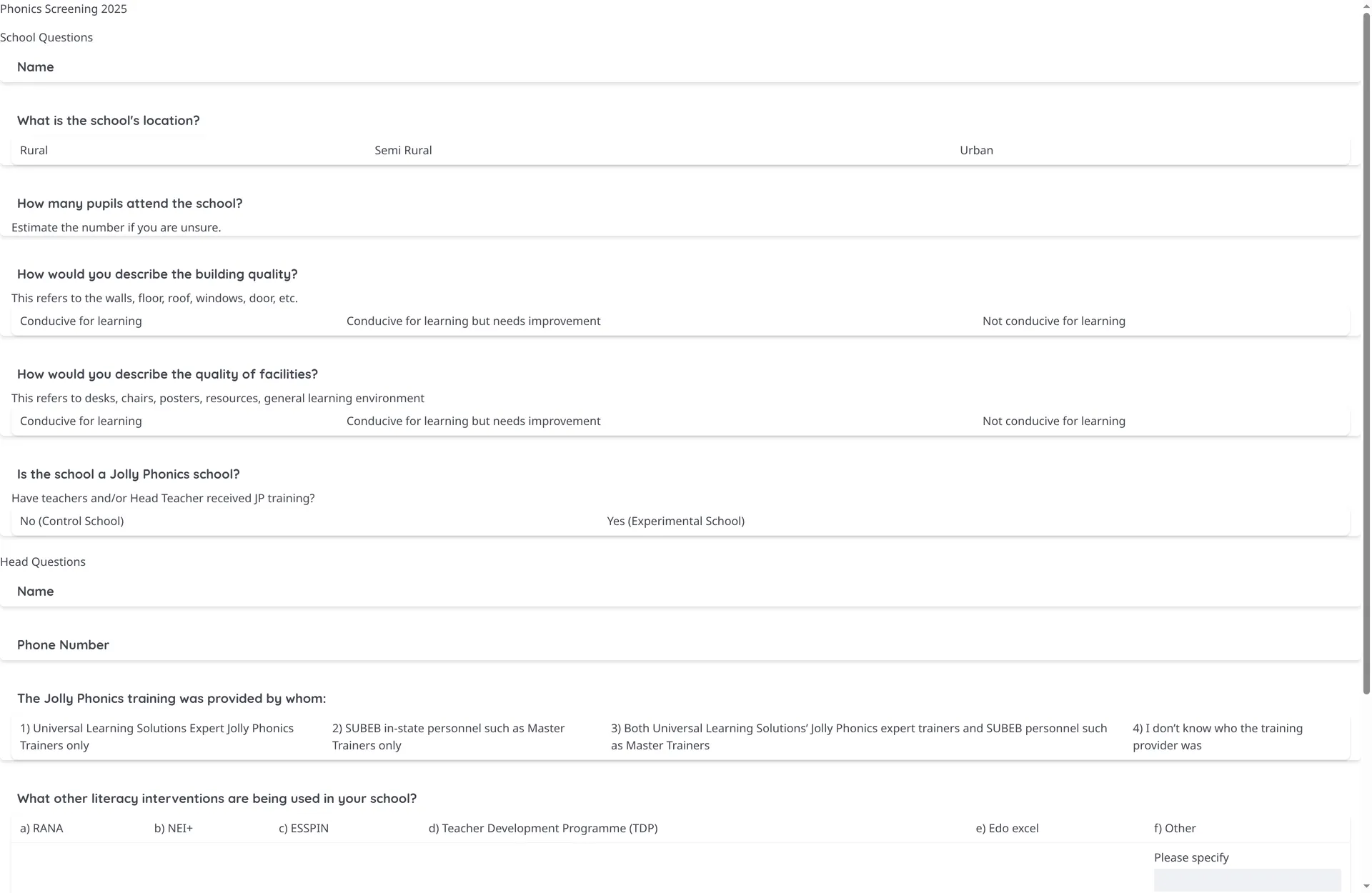Check the RANA literacy intervention
Image resolution: width=1372 pixels, height=893 pixels.
[x=41, y=828]
